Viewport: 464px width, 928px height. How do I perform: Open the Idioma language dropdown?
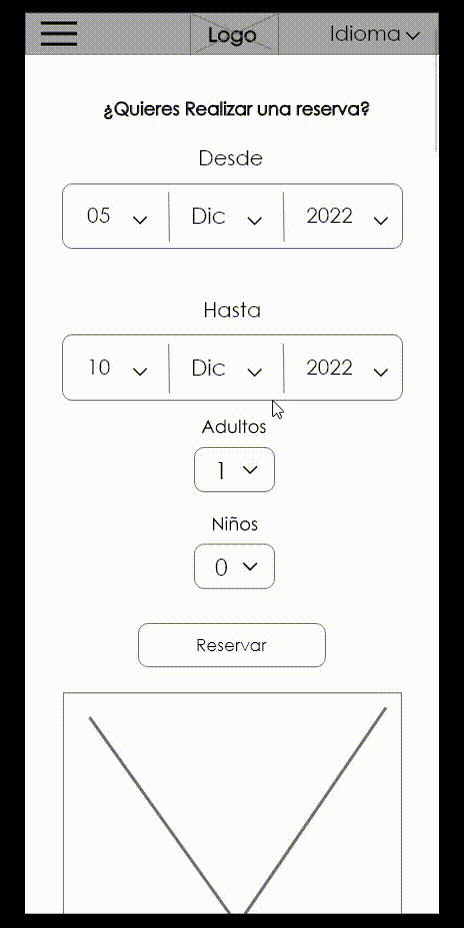coord(375,34)
